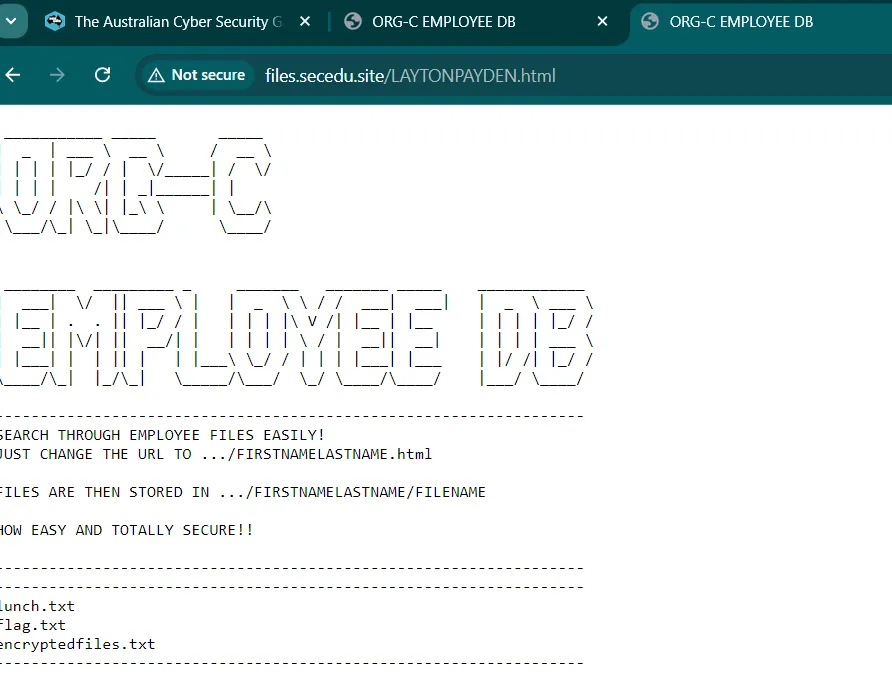Click the Australian Cyber Security tab favicon
Image resolution: width=892 pixels, height=681 pixels.
click(55, 22)
